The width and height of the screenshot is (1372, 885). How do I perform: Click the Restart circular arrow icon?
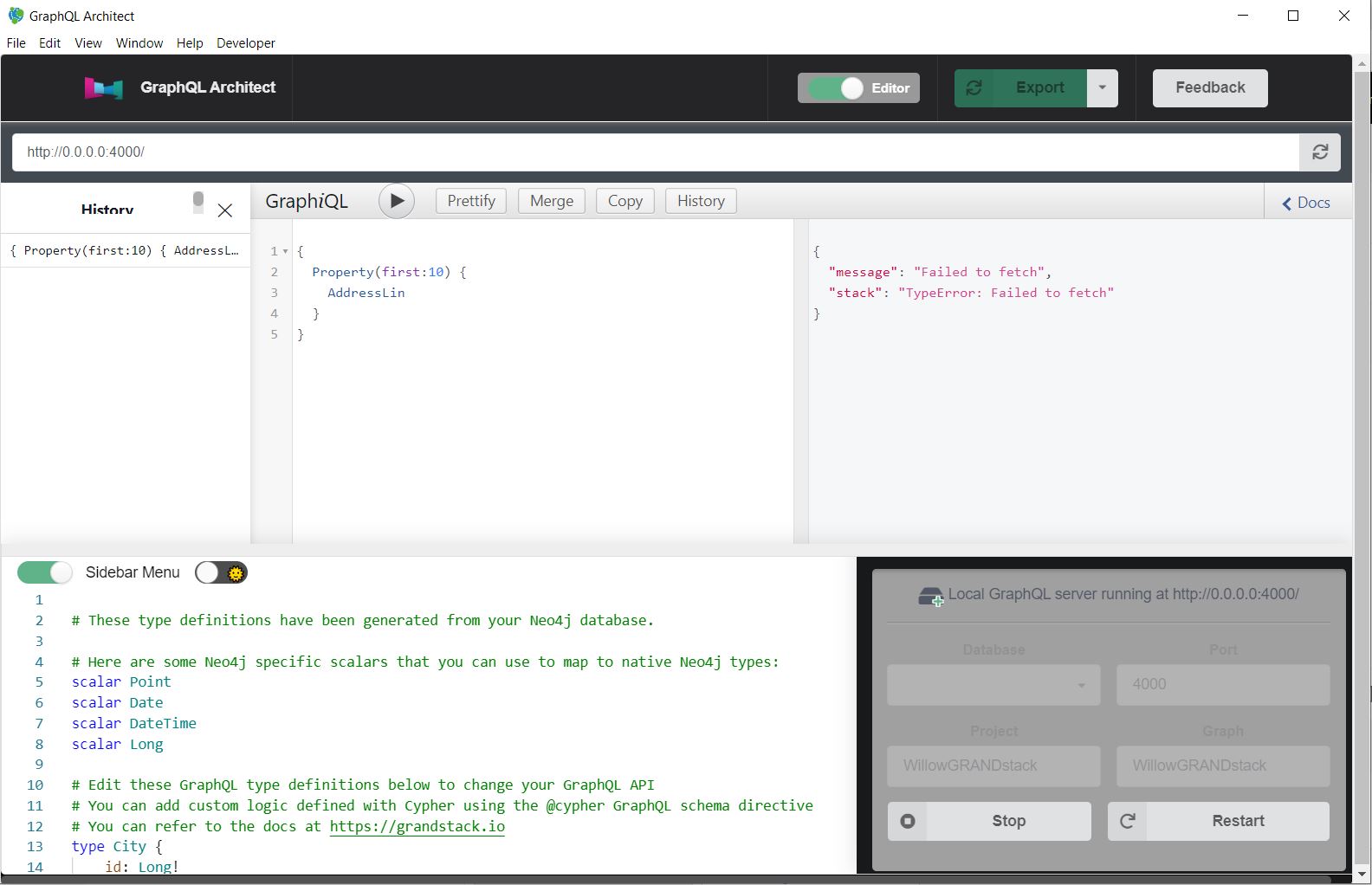click(x=1128, y=821)
